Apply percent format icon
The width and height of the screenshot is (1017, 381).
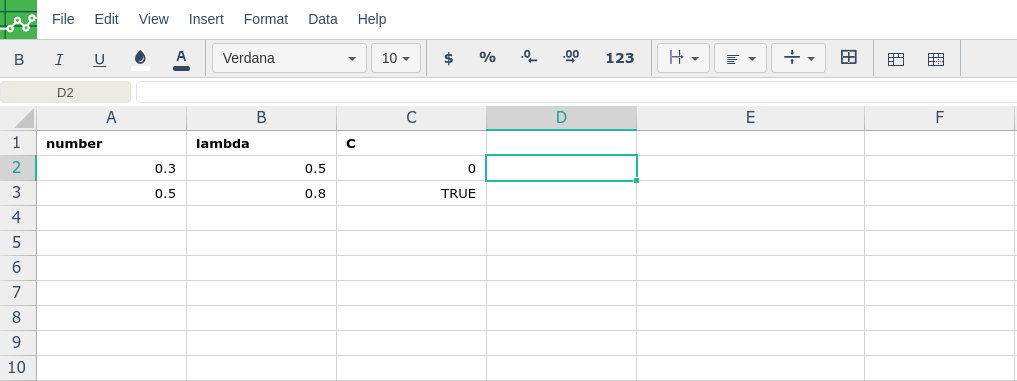click(488, 58)
